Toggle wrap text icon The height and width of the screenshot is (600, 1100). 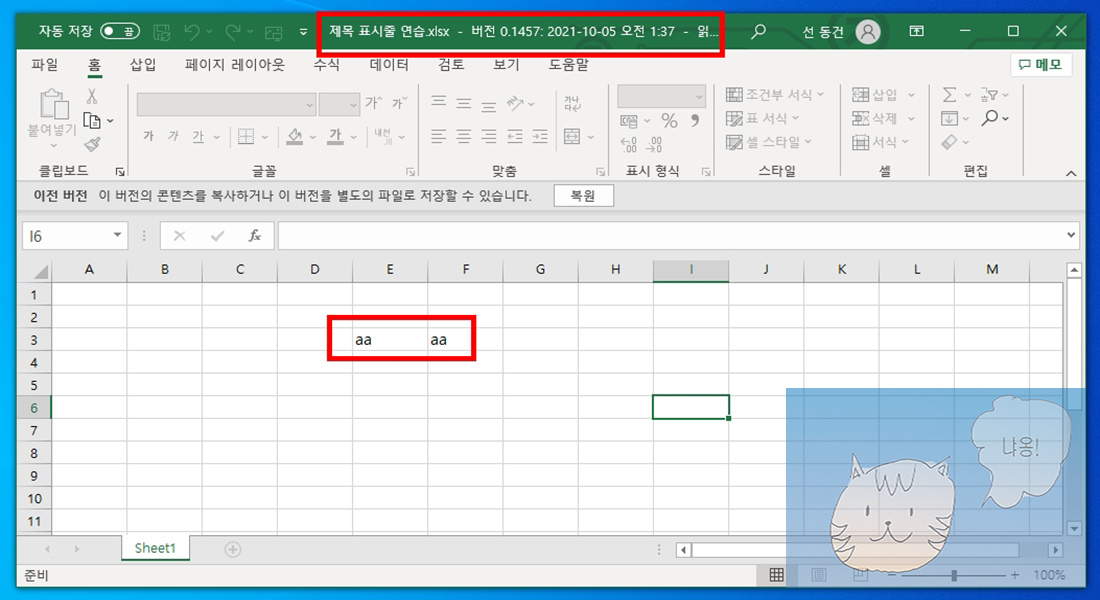(572, 104)
